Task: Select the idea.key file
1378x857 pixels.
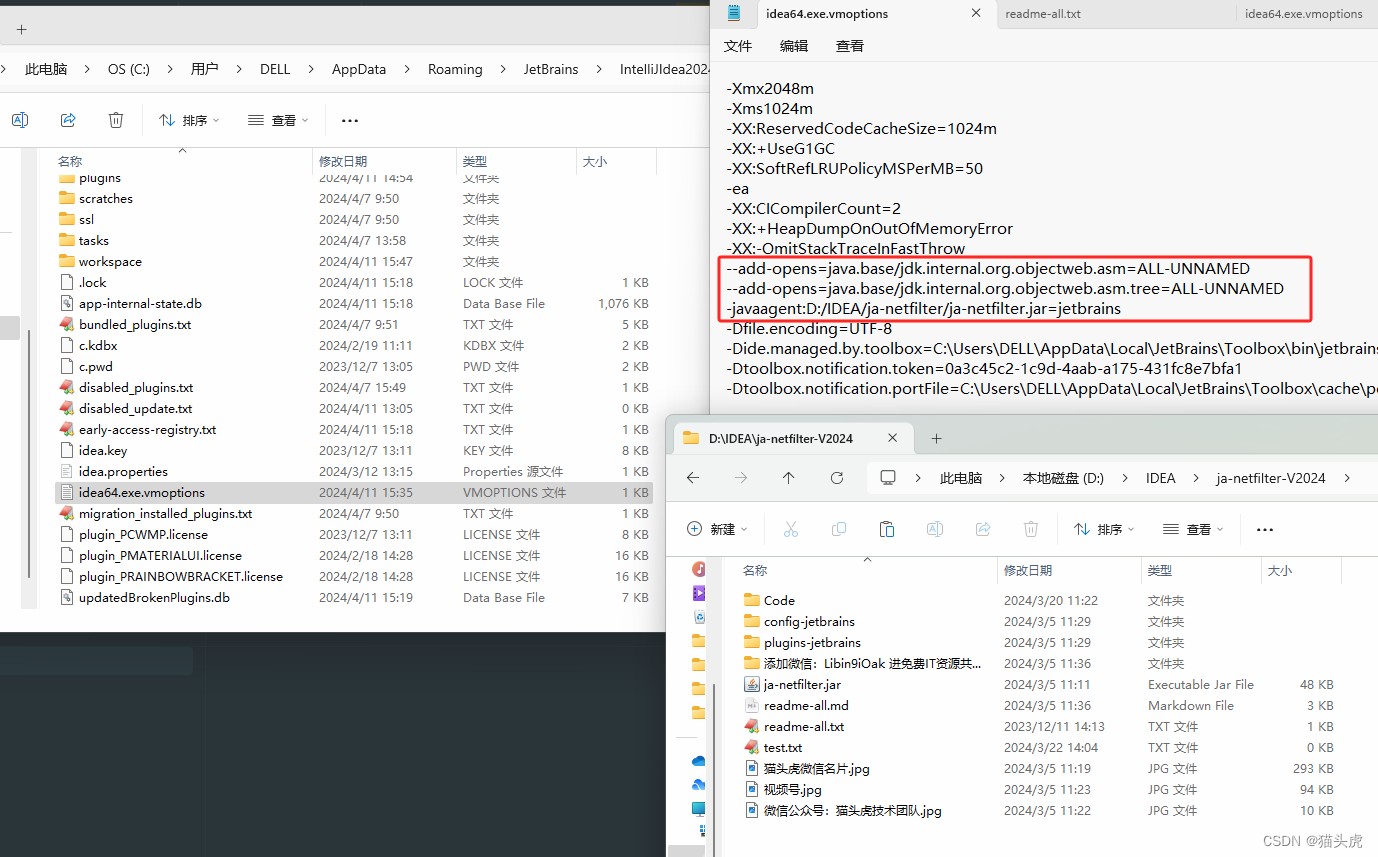Action: click(103, 450)
